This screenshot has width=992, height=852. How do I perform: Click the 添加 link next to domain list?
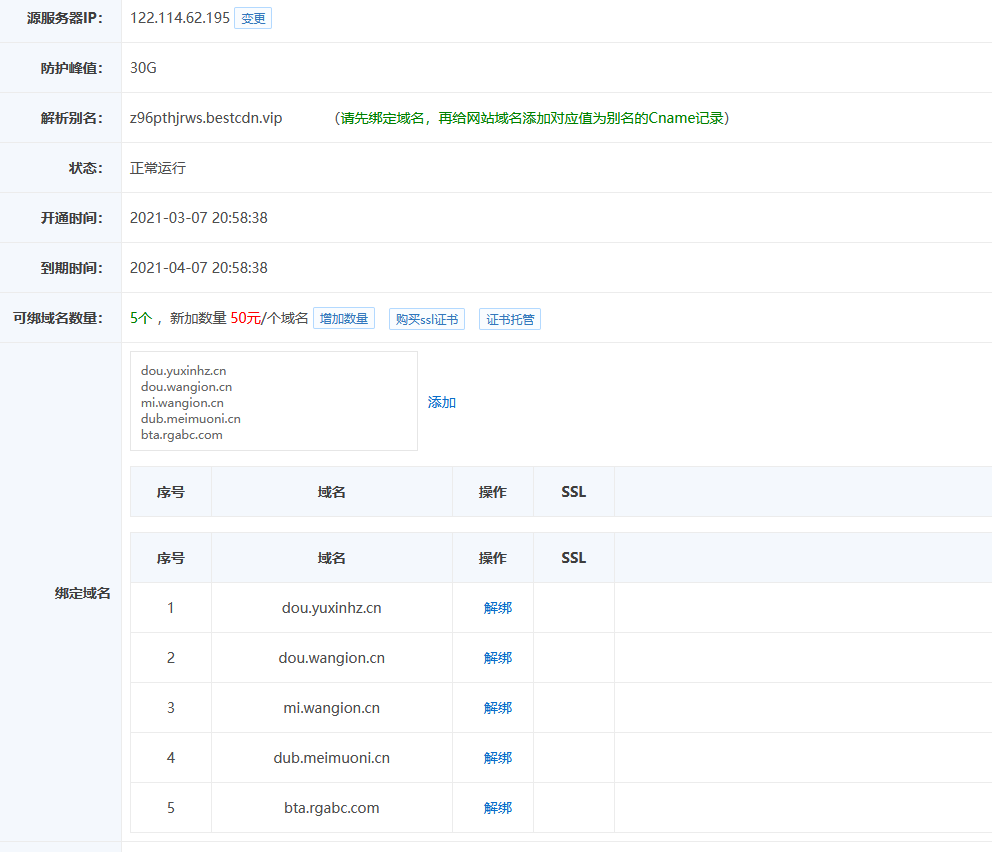tap(441, 402)
